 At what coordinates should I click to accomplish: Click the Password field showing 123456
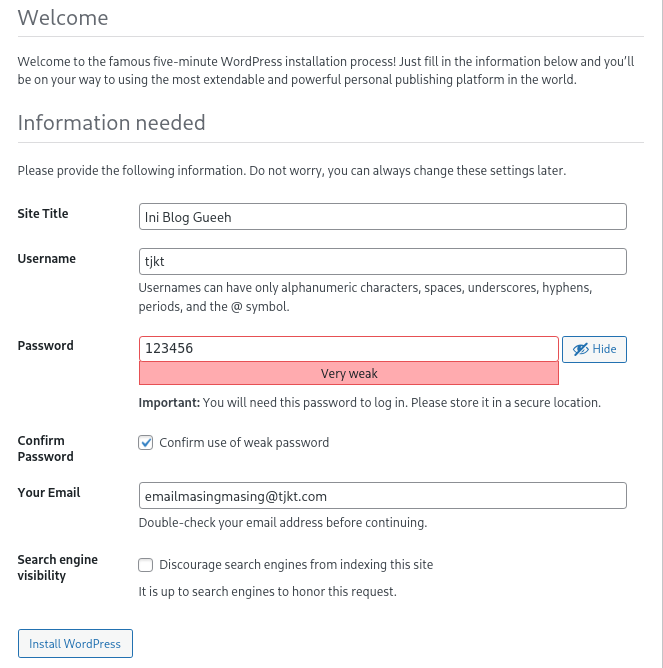(348, 348)
